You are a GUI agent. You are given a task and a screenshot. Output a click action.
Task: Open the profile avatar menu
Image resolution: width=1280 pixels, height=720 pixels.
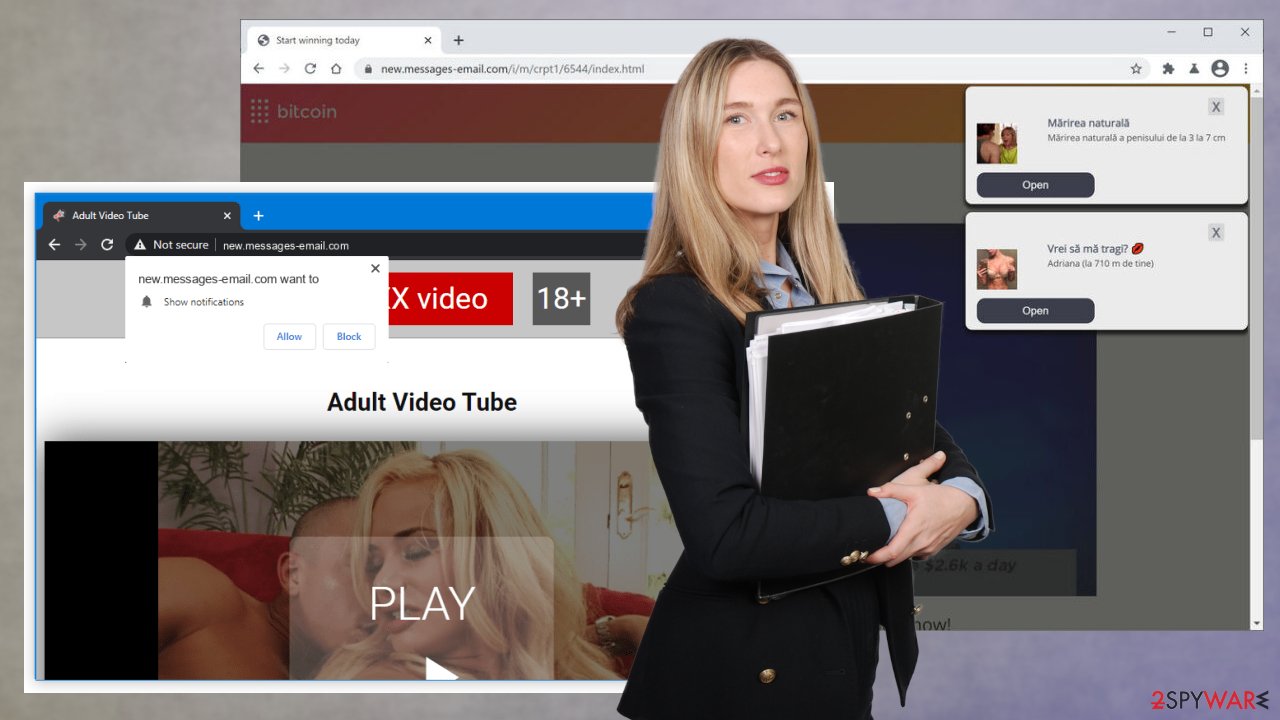click(1220, 69)
